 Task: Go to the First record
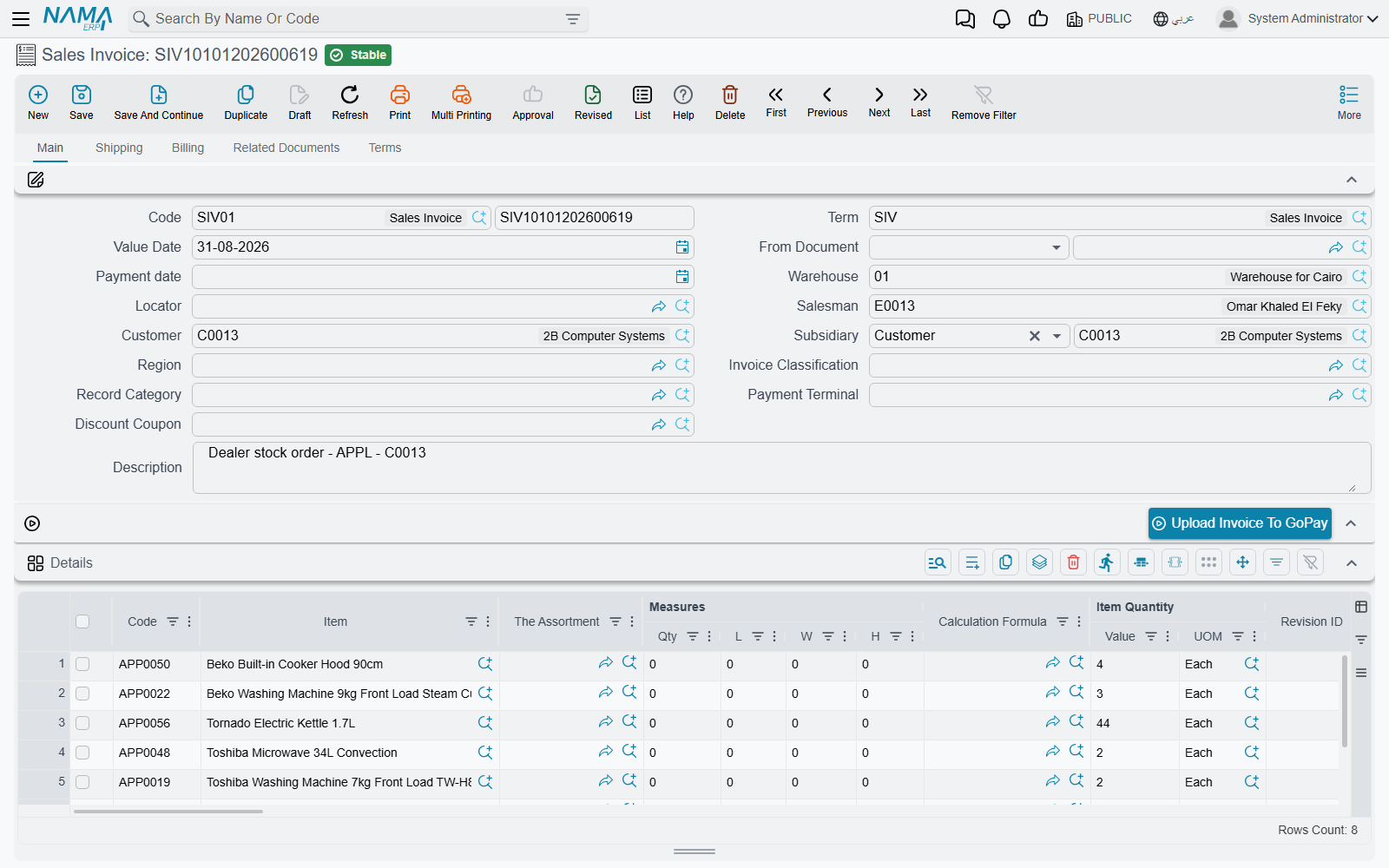(x=776, y=102)
